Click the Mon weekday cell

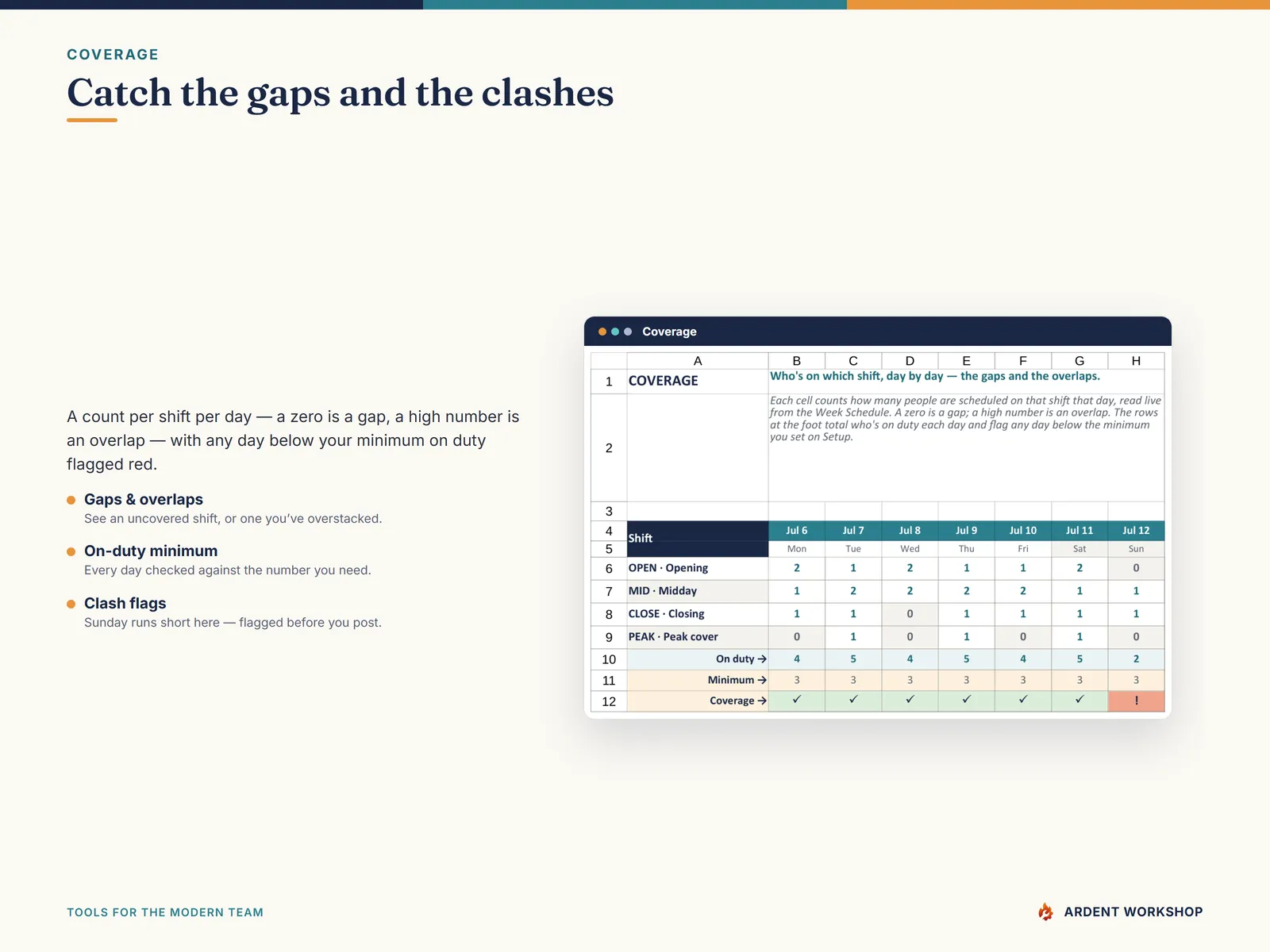pyautogui.click(x=797, y=549)
